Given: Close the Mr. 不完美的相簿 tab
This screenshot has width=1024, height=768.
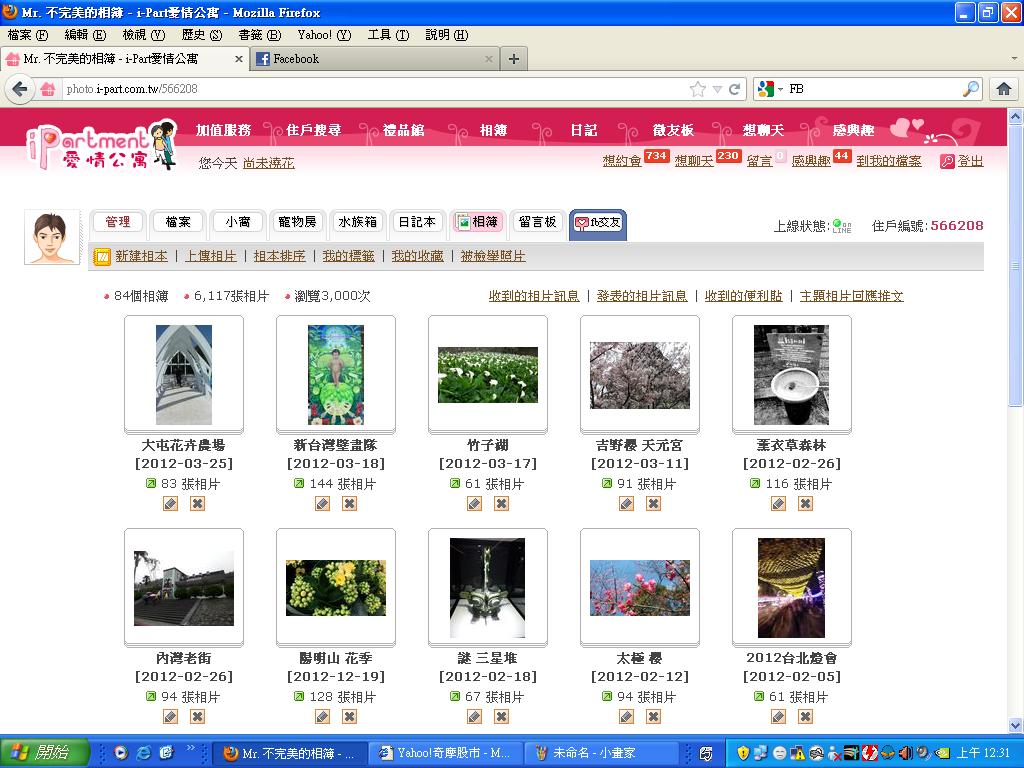Looking at the screenshot, I should (239, 59).
